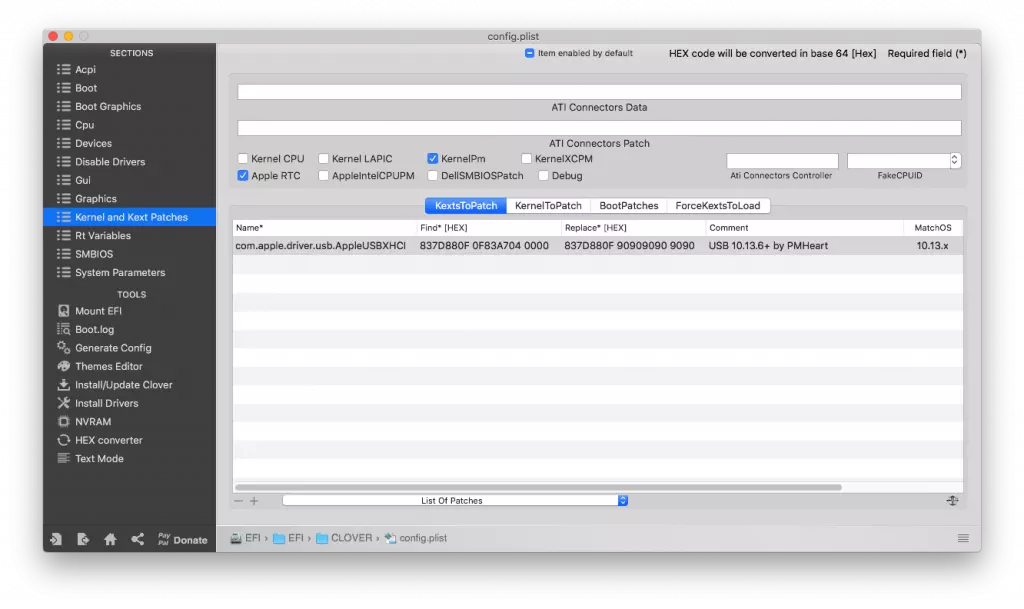Viewport: 1024px width, 609px height.
Task: Click the move/reorder icon below table
Action: 952,501
